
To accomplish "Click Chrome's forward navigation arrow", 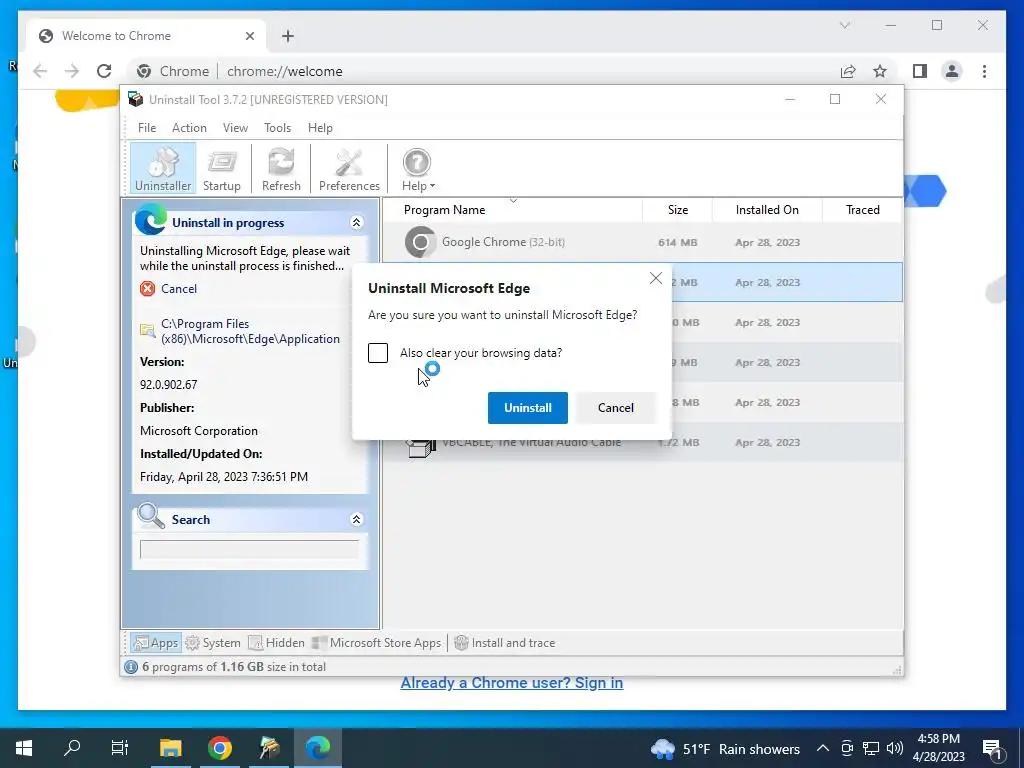I will pos(72,71).
